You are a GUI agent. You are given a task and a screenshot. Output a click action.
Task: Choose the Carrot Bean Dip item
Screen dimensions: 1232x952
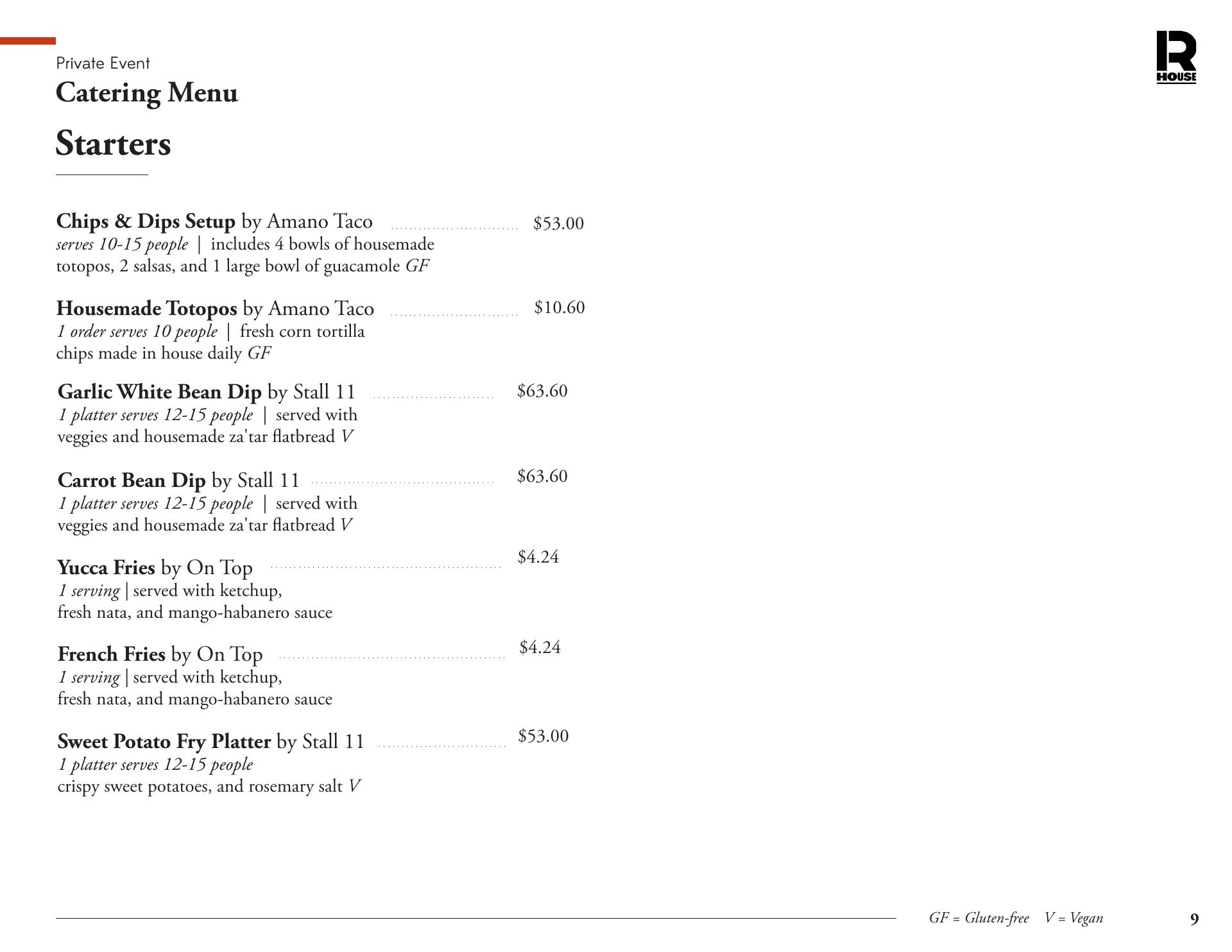pyautogui.click(x=132, y=480)
